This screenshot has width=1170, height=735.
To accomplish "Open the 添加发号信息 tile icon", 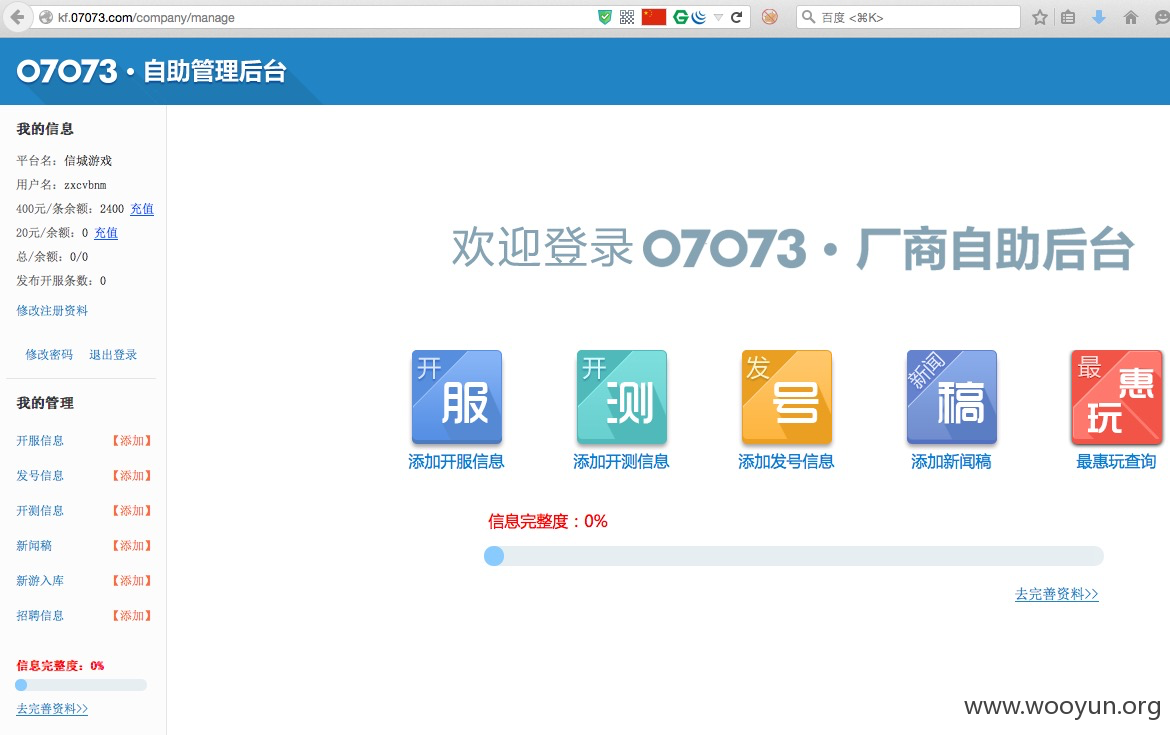I will (786, 397).
